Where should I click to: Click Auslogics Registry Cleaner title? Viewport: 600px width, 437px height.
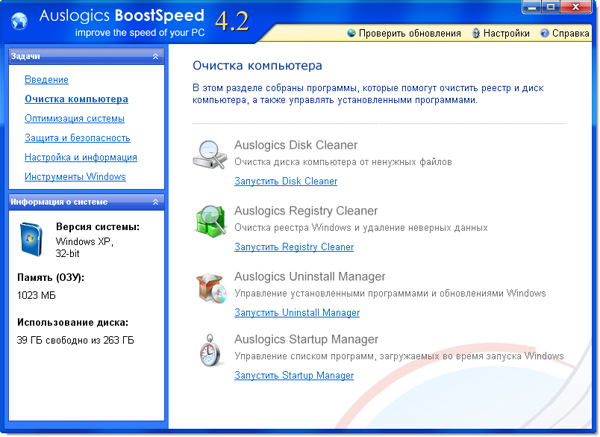[x=306, y=211]
